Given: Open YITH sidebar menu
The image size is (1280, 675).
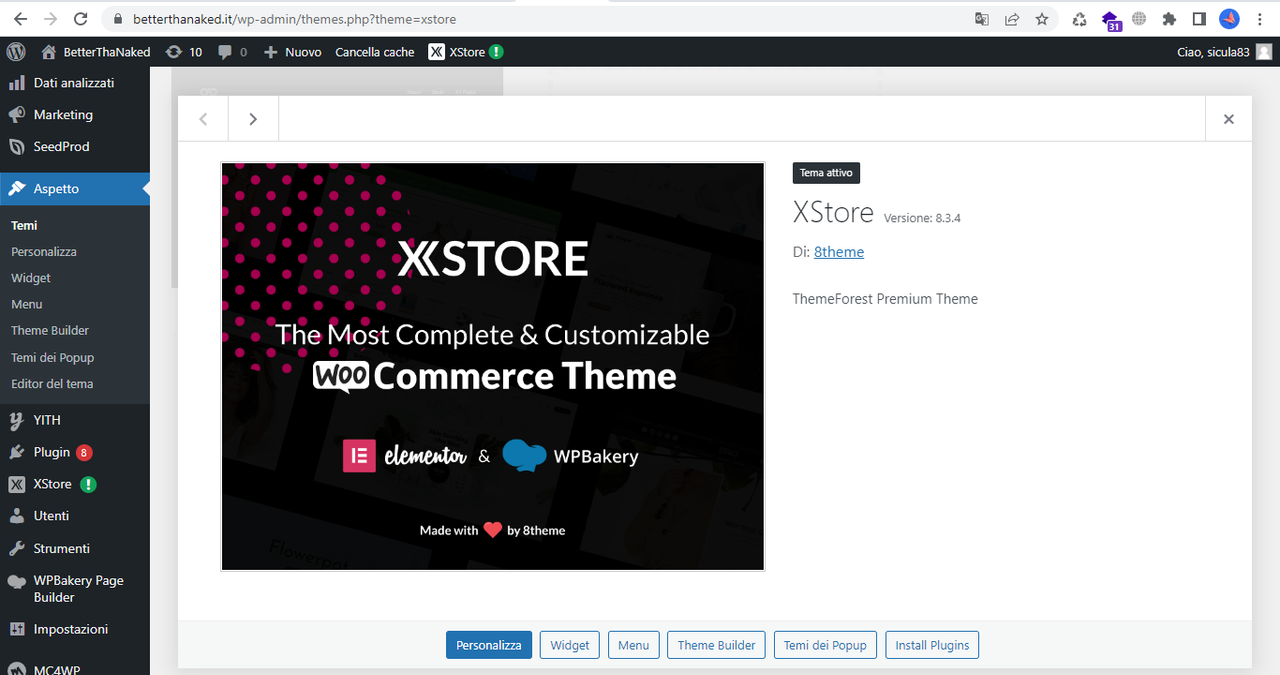Looking at the screenshot, I should pyautogui.click(x=75, y=420).
